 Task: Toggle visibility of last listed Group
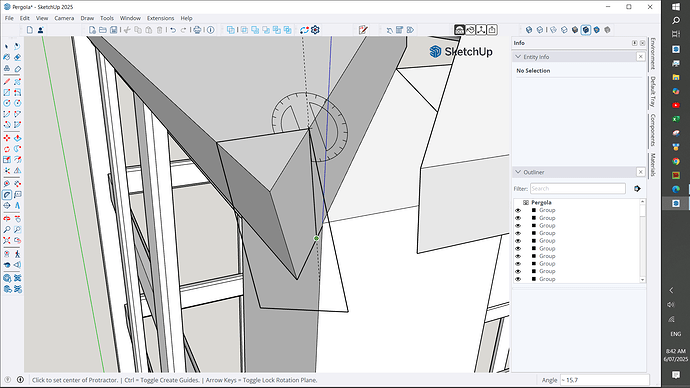pyautogui.click(x=518, y=279)
